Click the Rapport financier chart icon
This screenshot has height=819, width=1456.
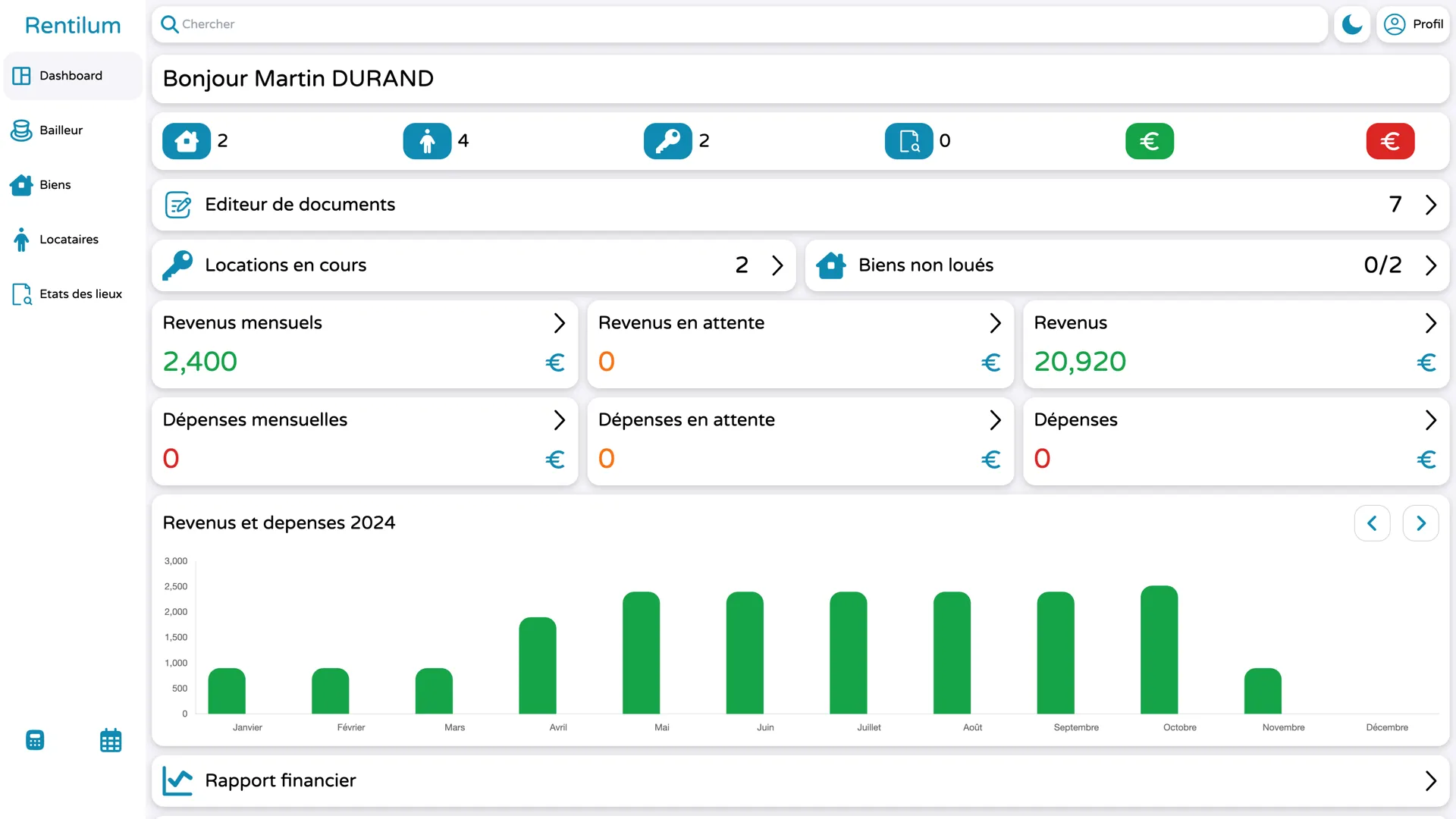click(x=177, y=781)
